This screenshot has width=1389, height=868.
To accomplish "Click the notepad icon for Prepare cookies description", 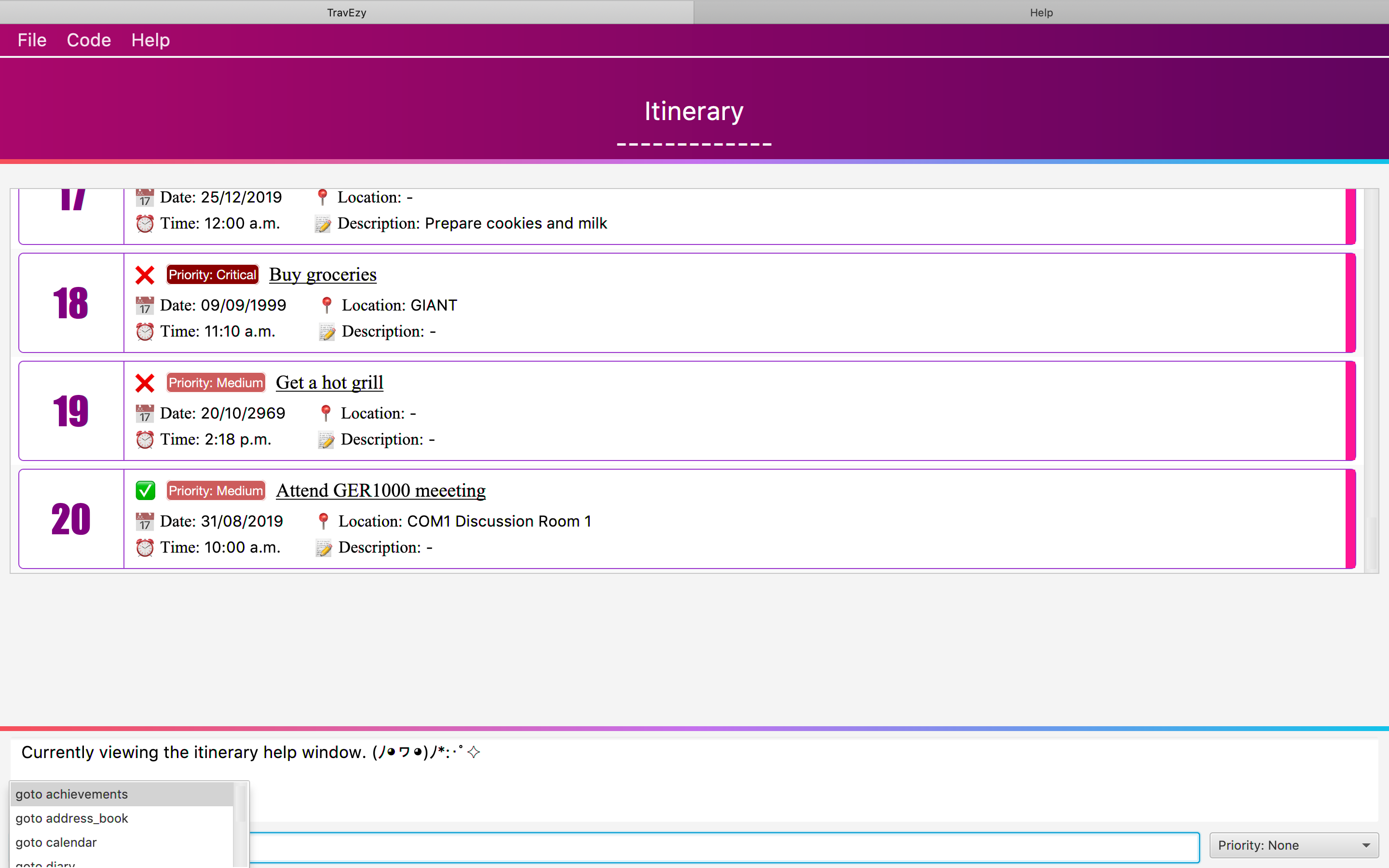I will click(x=323, y=224).
